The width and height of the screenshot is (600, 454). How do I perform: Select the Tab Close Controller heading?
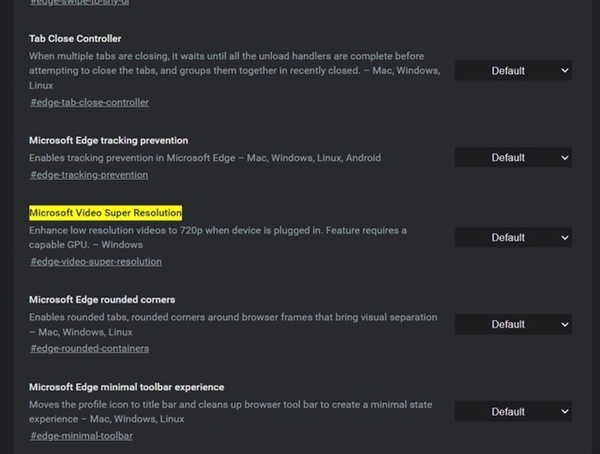[75, 39]
